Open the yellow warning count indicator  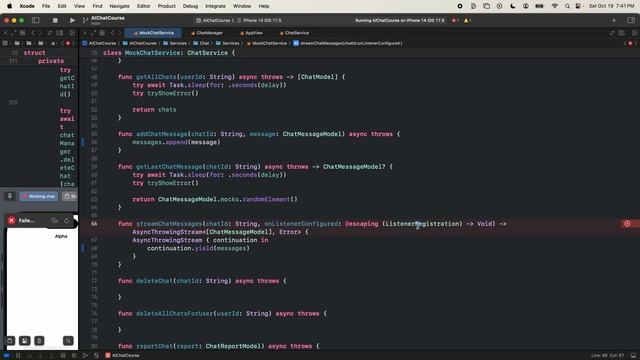(x=467, y=20)
